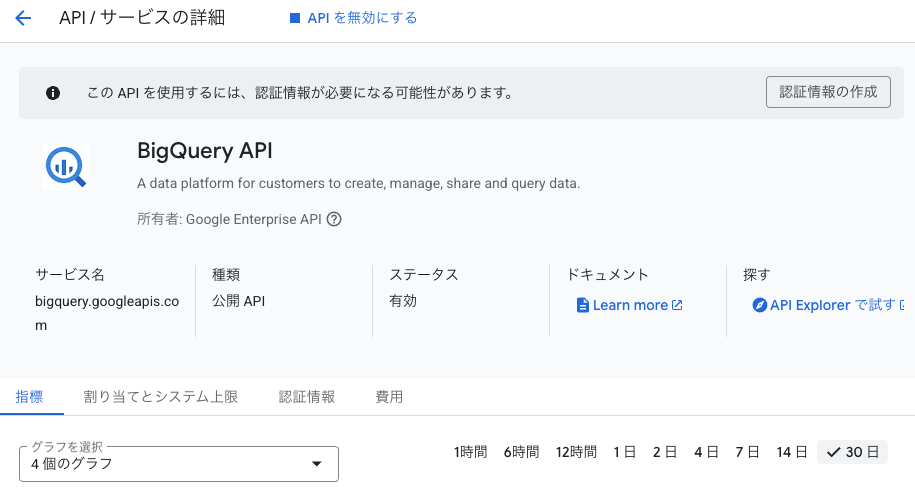915x495 pixels.
Task: Disable the API via 'API を無効にする'
Action: (354, 18)
